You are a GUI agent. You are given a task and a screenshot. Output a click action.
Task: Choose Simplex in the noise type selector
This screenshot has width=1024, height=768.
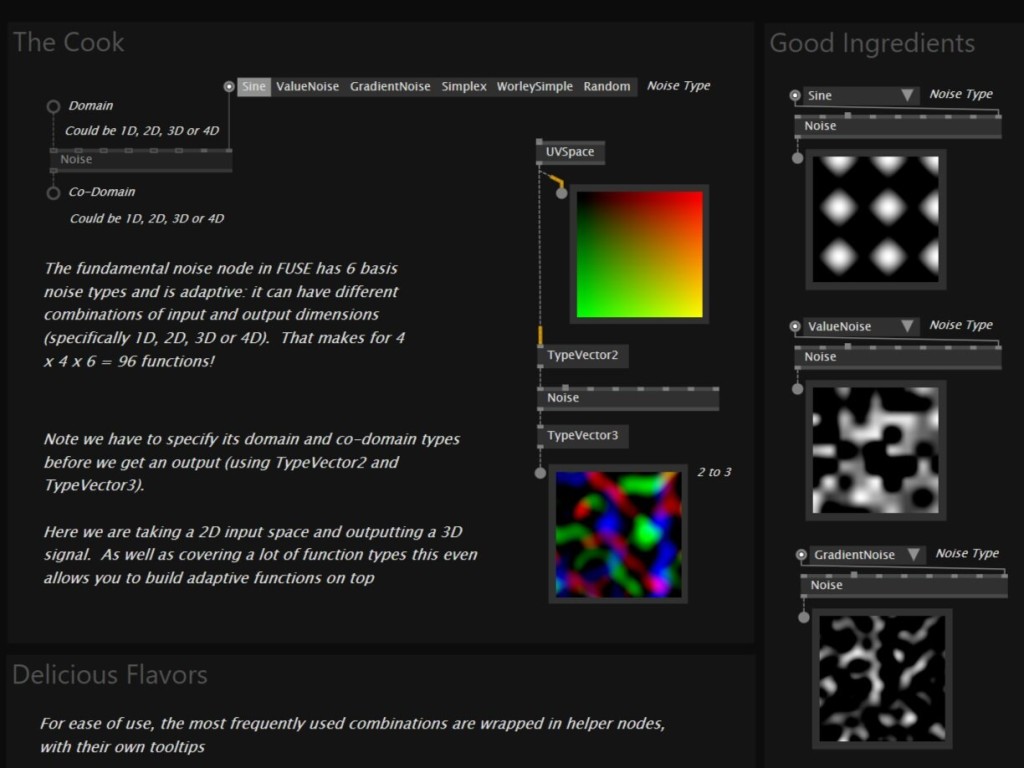(464, 87)
